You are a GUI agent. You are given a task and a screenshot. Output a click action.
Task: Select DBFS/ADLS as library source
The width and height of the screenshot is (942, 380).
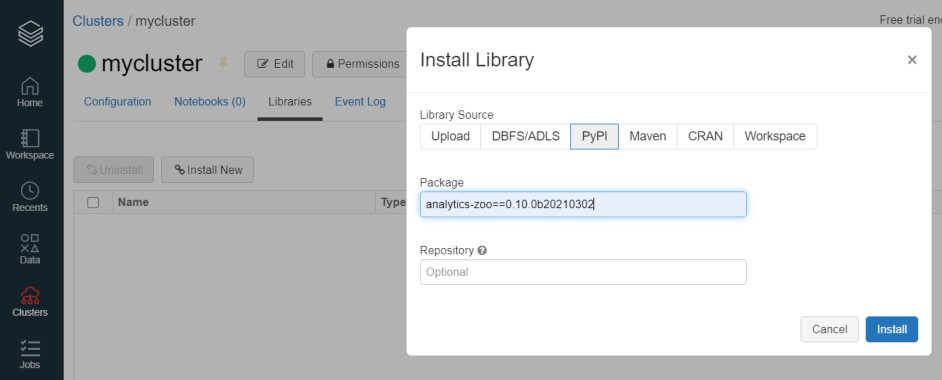pos(526,136)
